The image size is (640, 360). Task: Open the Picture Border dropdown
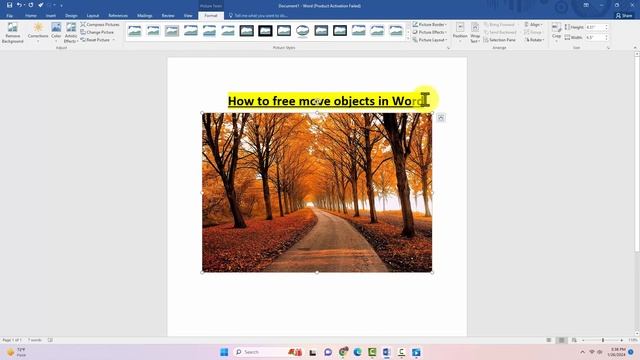pos(430,24)
